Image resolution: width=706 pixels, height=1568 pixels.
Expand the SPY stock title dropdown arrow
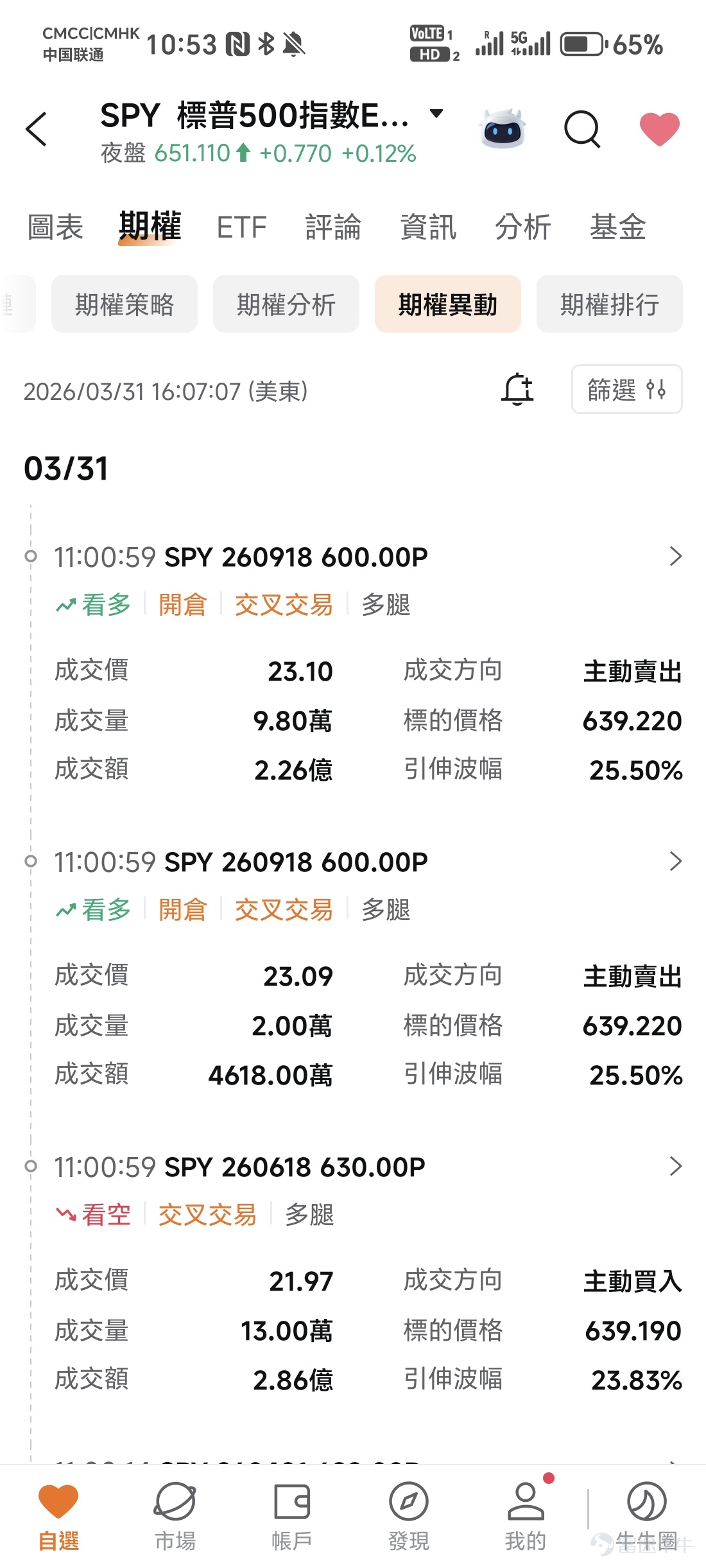click(436, 114)
